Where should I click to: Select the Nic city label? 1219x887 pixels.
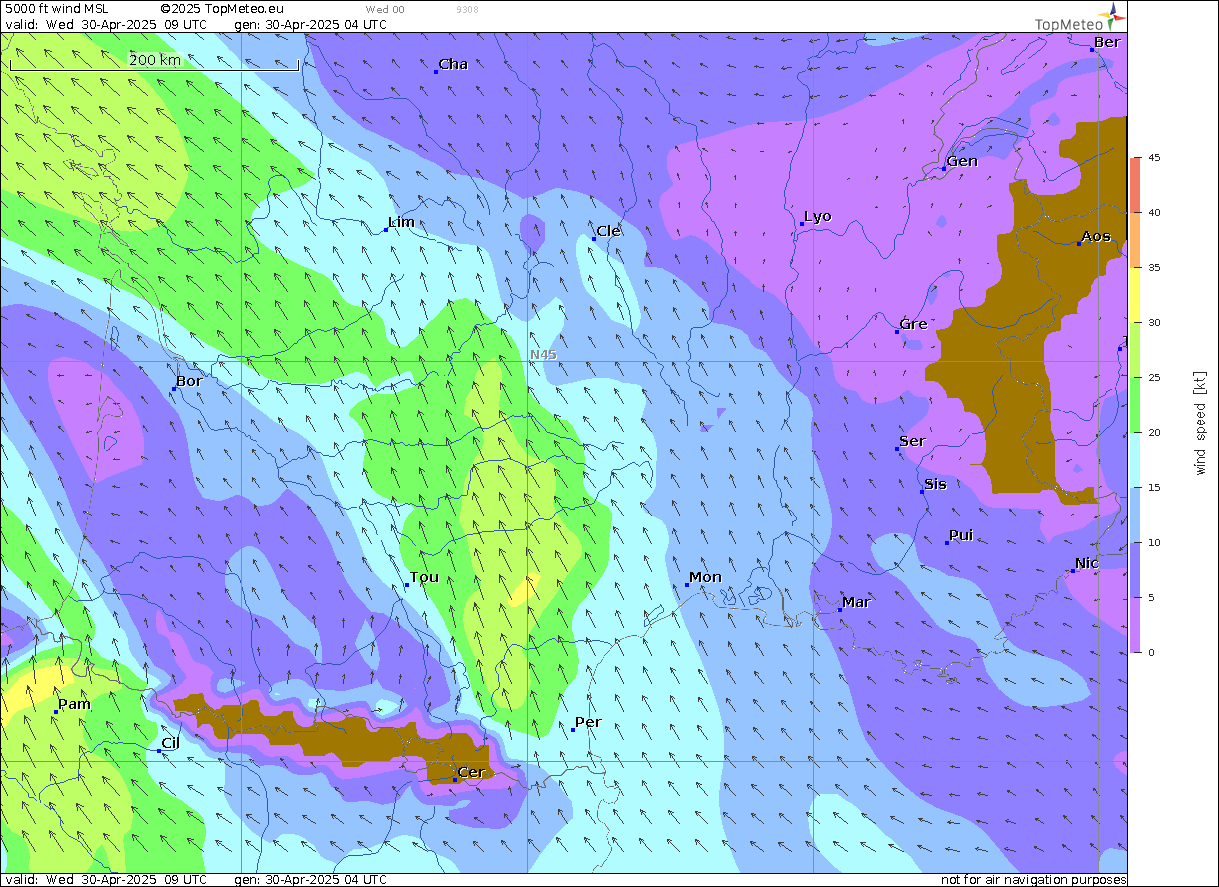coord(1087,563)
